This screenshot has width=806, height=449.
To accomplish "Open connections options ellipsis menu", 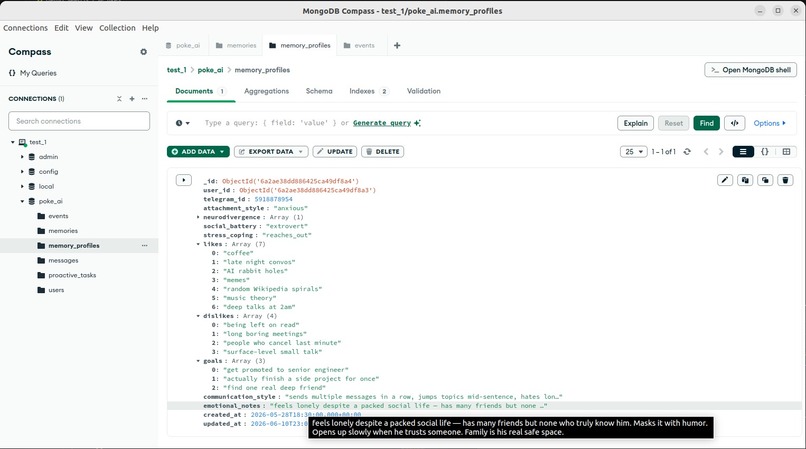I will click(x=144, y=99).
